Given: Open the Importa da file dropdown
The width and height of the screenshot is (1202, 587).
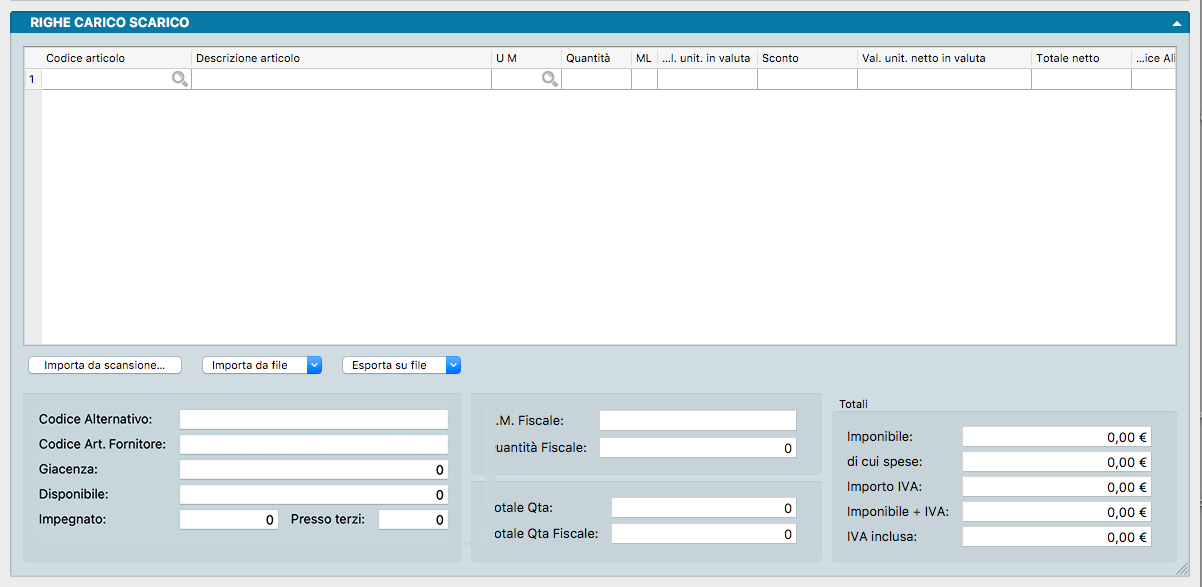Looking at the screenshot, I should [314, 365].
